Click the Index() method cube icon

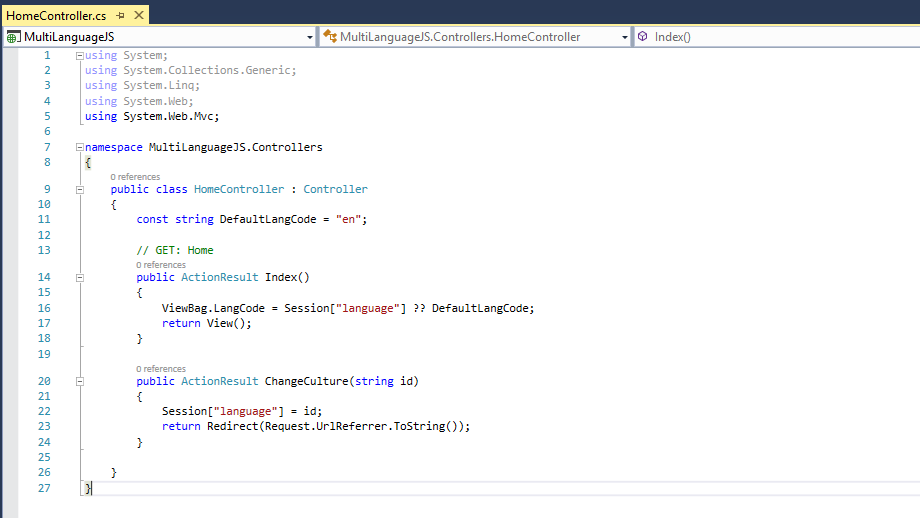tap(642, 37)
